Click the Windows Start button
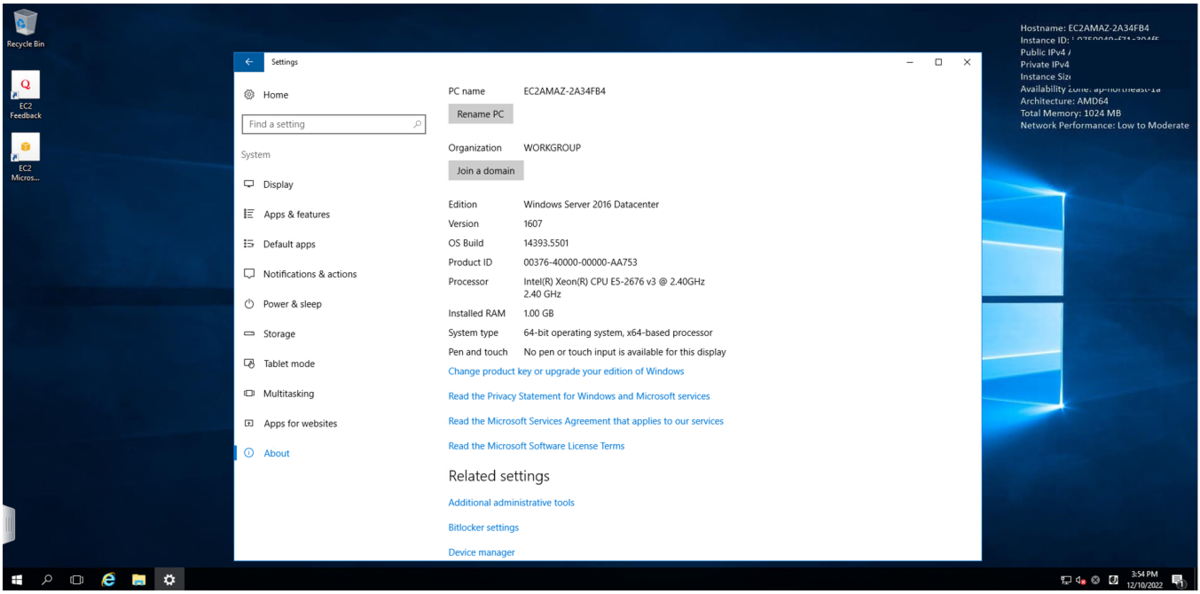Viewport: 1200px width, 594px height. tap(16, 579)
